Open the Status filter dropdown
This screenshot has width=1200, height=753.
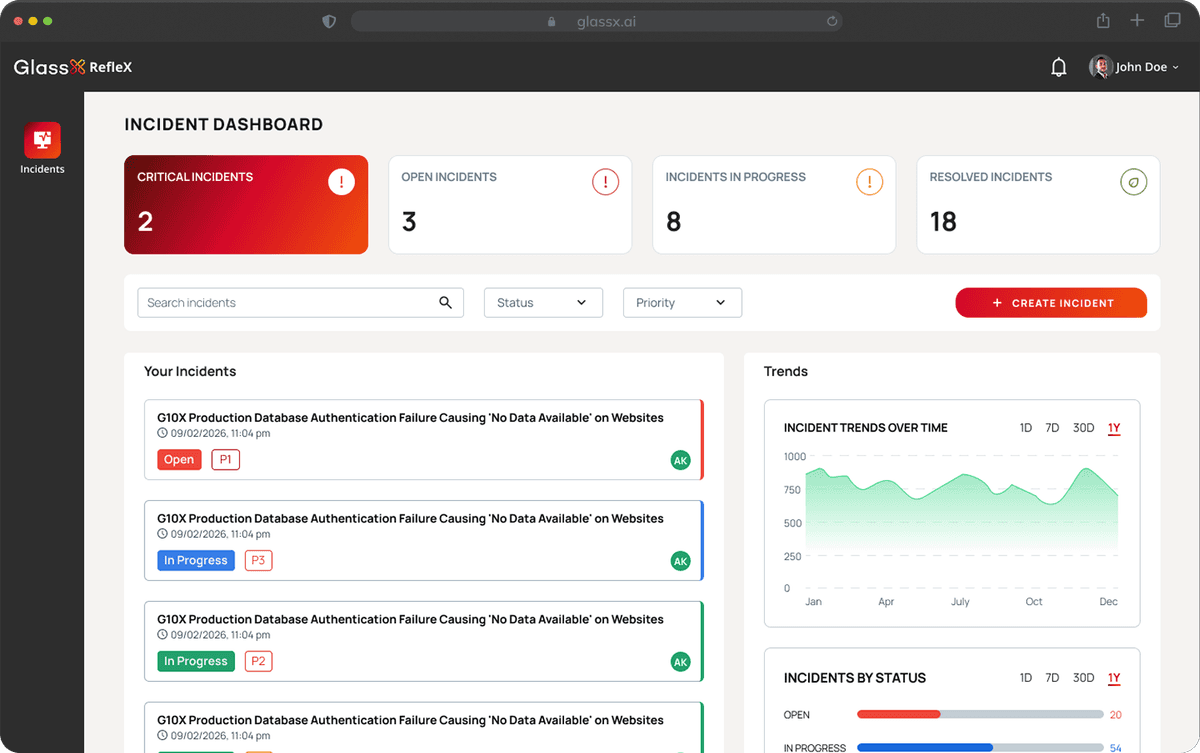[x=543, y=302]
